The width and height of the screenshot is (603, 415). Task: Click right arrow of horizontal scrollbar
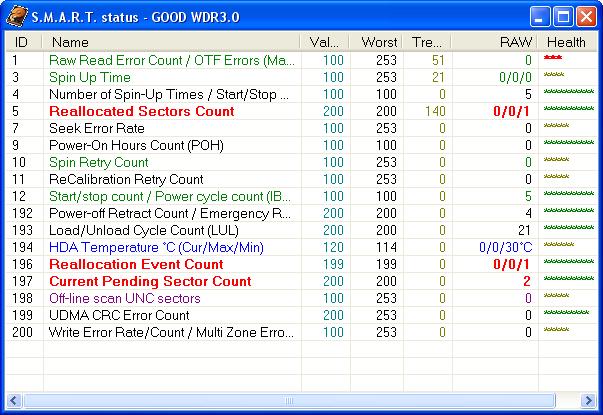point(588,401)
